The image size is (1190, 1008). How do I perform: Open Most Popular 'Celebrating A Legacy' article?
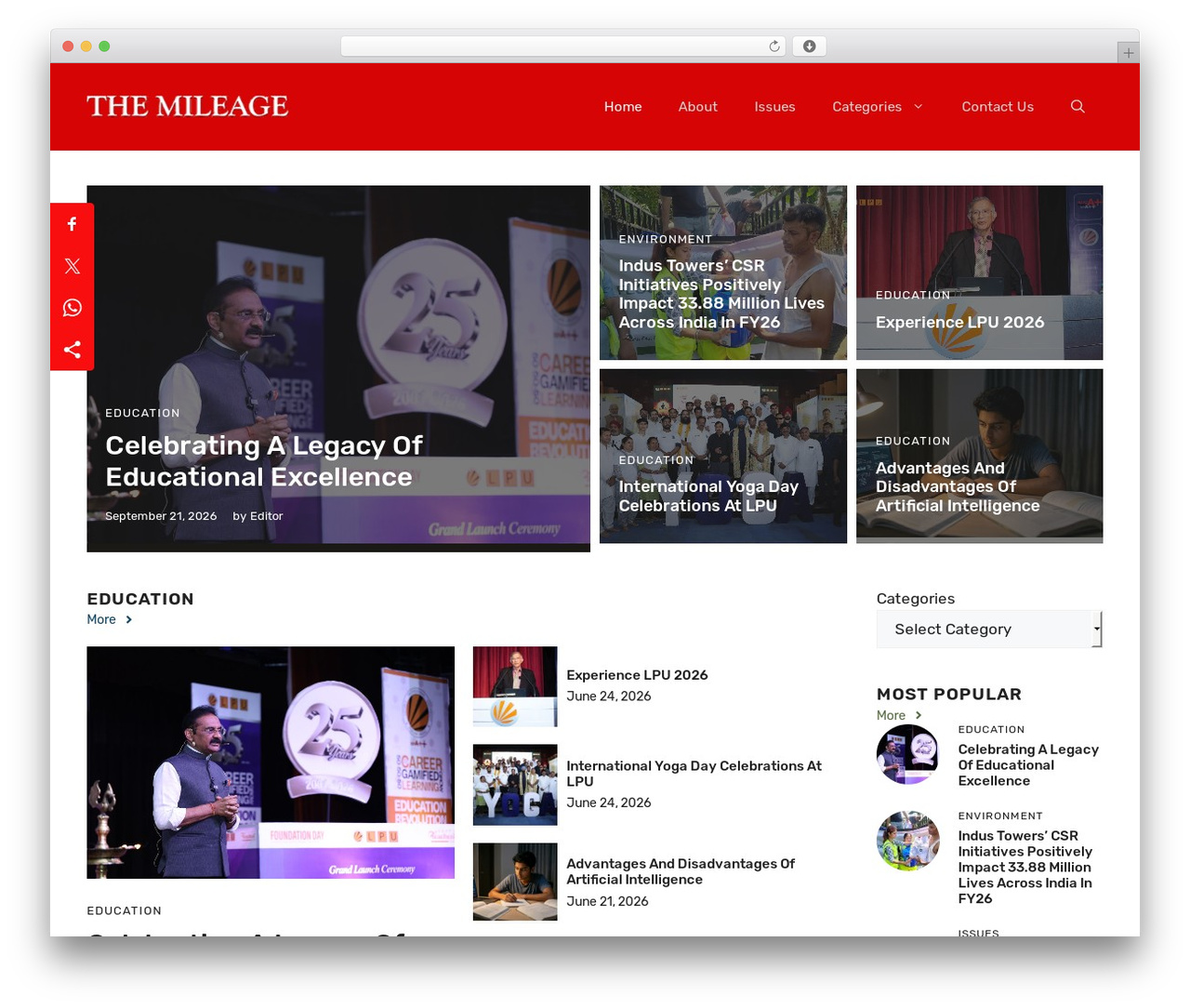(1028, 765)
